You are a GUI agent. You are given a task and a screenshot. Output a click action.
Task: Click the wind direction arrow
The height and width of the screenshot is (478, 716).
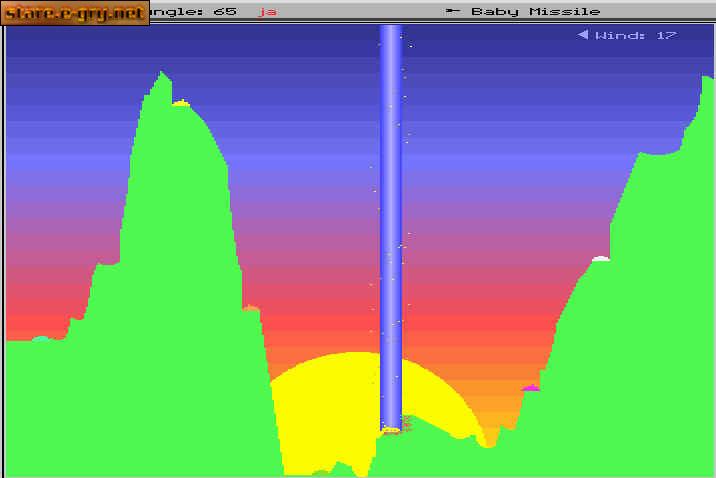[582, 35]
